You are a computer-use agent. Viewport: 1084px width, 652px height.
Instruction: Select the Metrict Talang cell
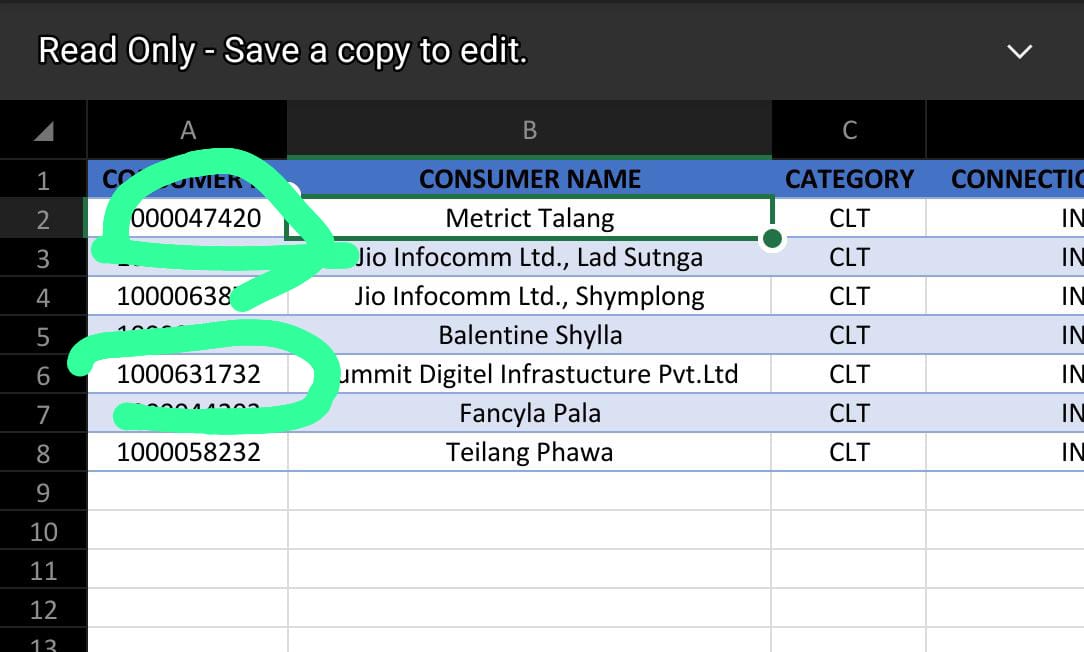[529, 218]
